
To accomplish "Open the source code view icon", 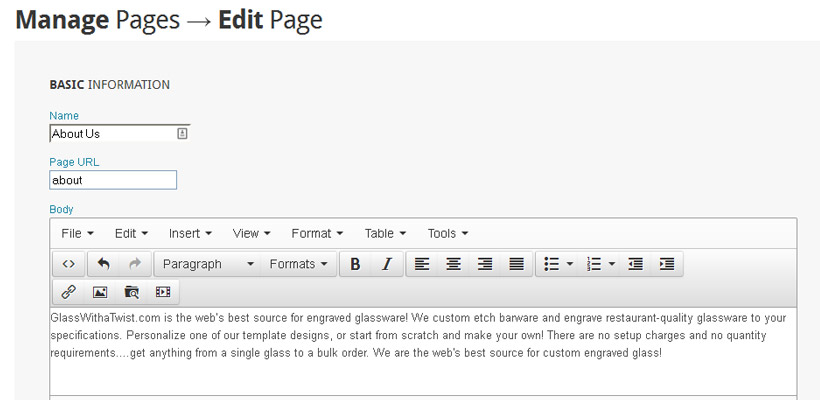I will click(69, 264).
